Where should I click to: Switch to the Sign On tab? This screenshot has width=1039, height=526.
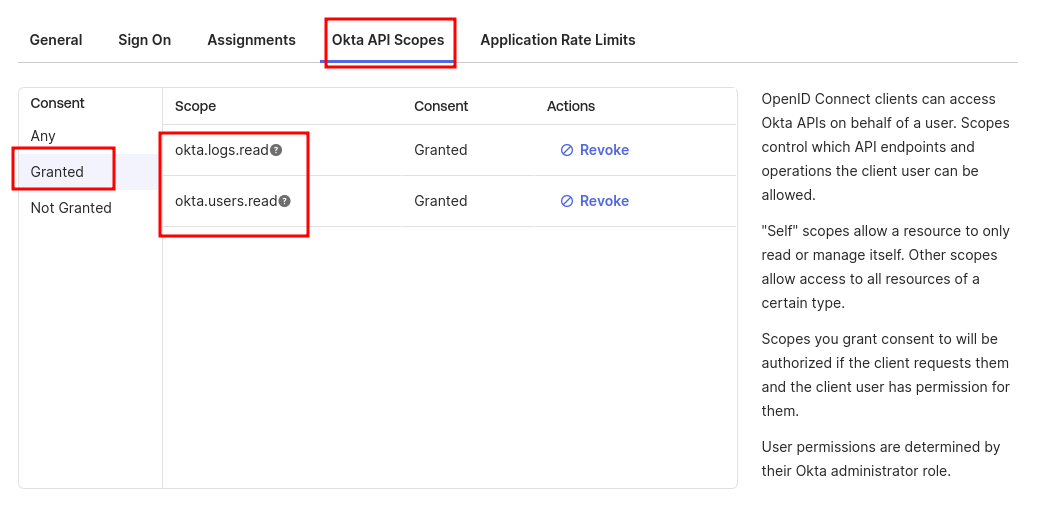point(144,40)
